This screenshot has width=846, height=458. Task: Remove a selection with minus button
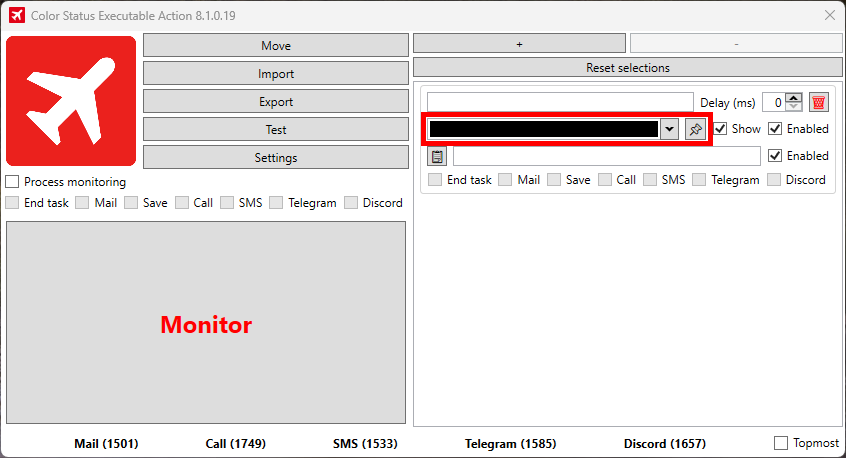[x=736, y=44]
